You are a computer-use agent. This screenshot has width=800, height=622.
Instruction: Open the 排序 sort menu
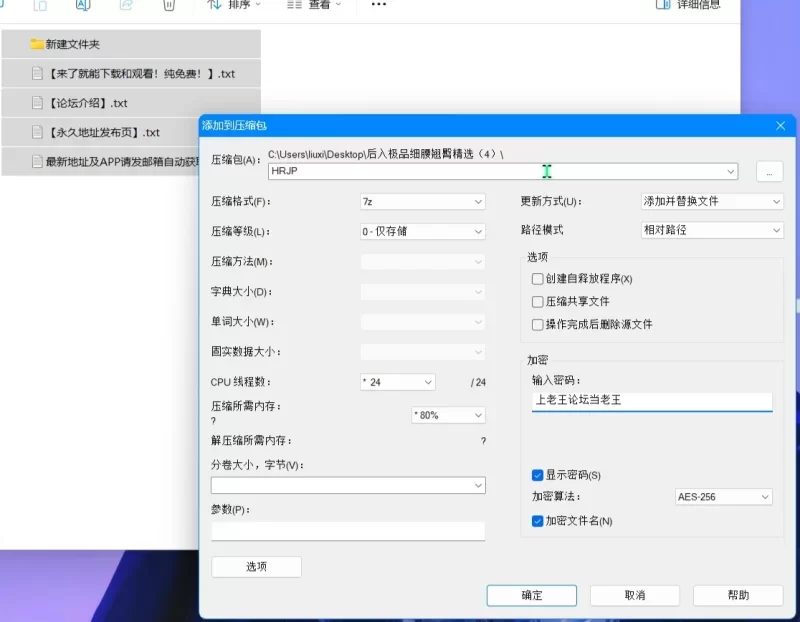(x=234, y=5)
